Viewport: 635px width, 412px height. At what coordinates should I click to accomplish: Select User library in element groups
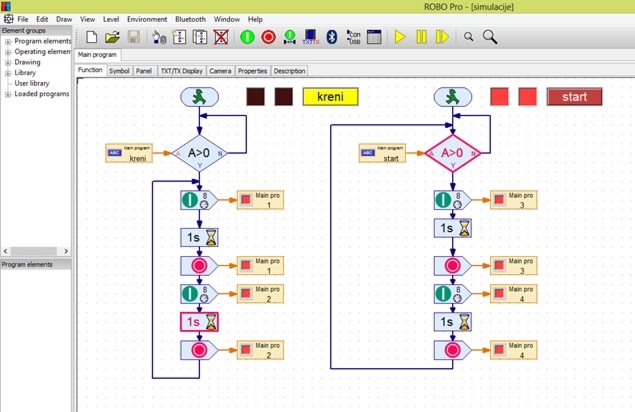32,83
